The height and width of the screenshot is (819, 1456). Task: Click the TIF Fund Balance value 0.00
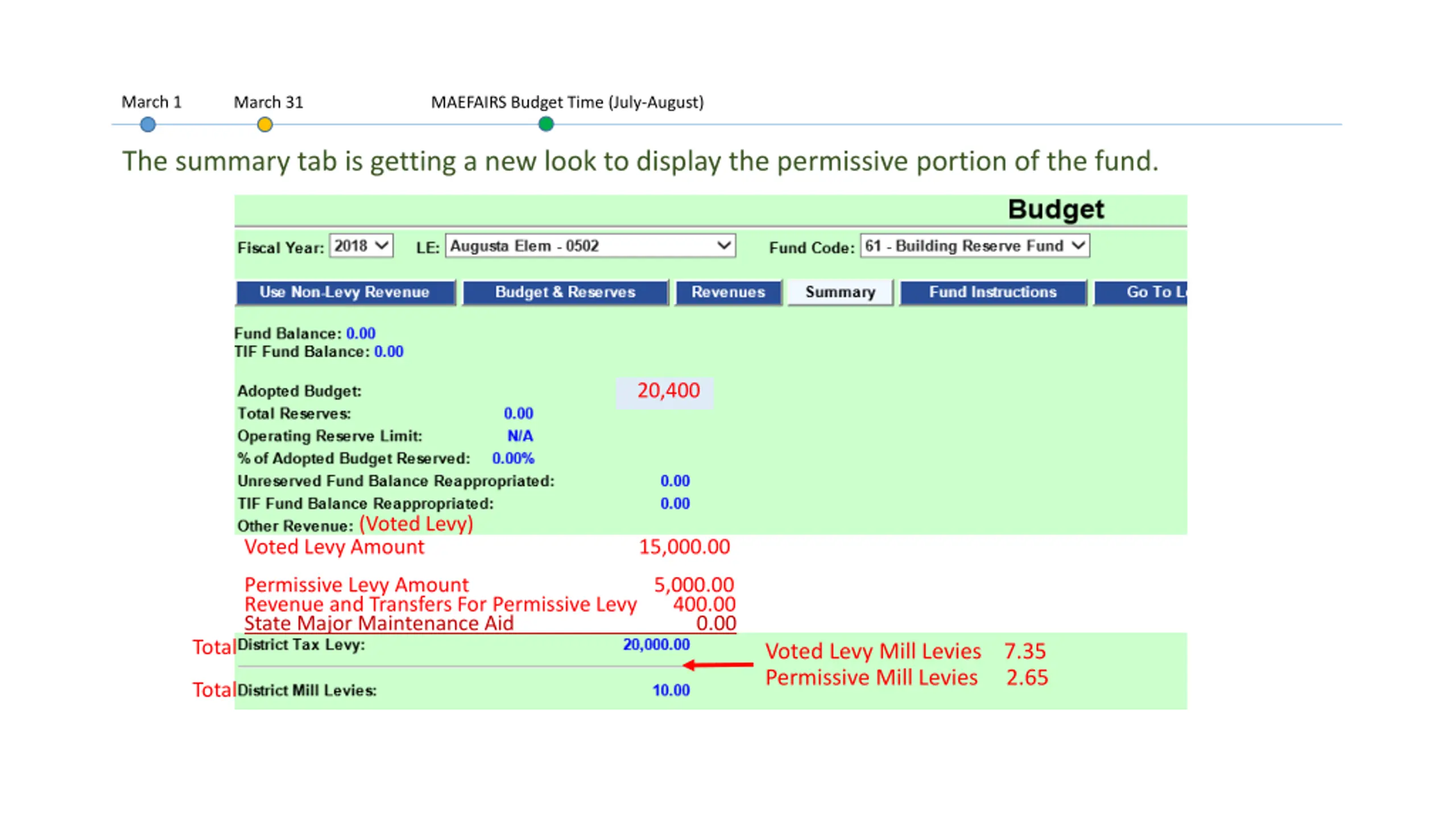click(388, 351)
